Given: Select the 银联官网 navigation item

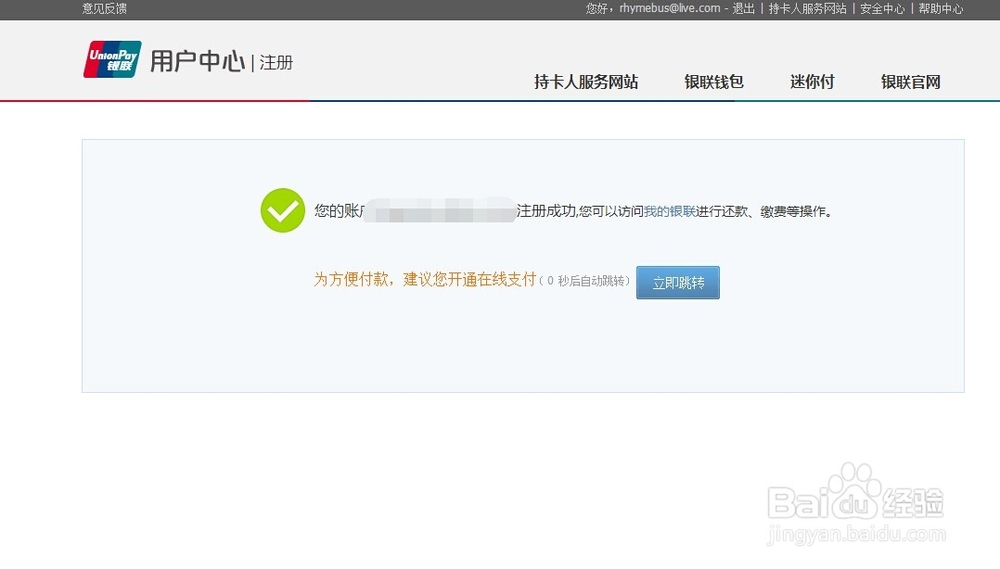Looking at the screenshot, I should 911,82.
